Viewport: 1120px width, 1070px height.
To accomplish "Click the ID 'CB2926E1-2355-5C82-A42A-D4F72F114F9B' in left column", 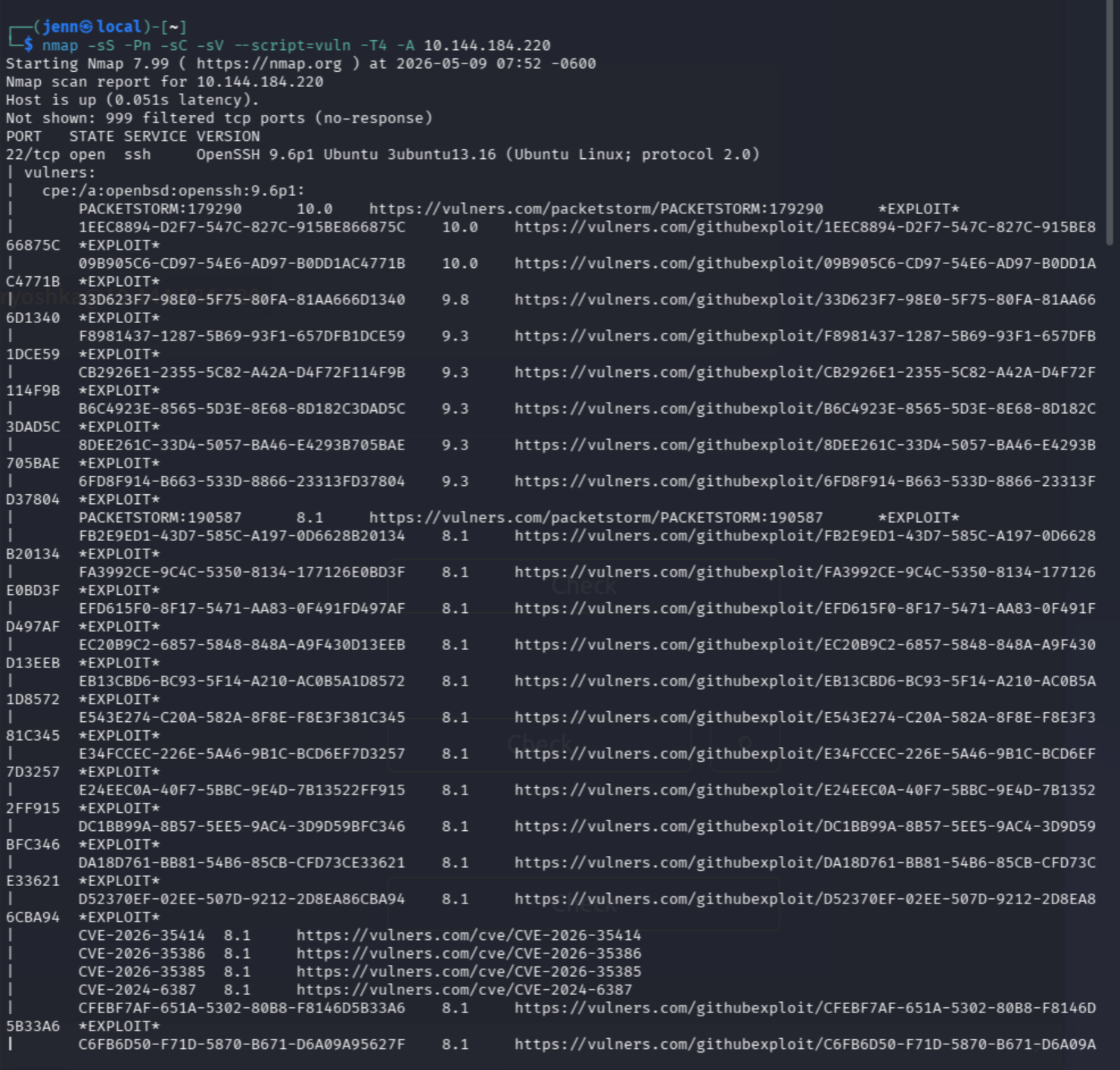I will [x=242, y=372].
